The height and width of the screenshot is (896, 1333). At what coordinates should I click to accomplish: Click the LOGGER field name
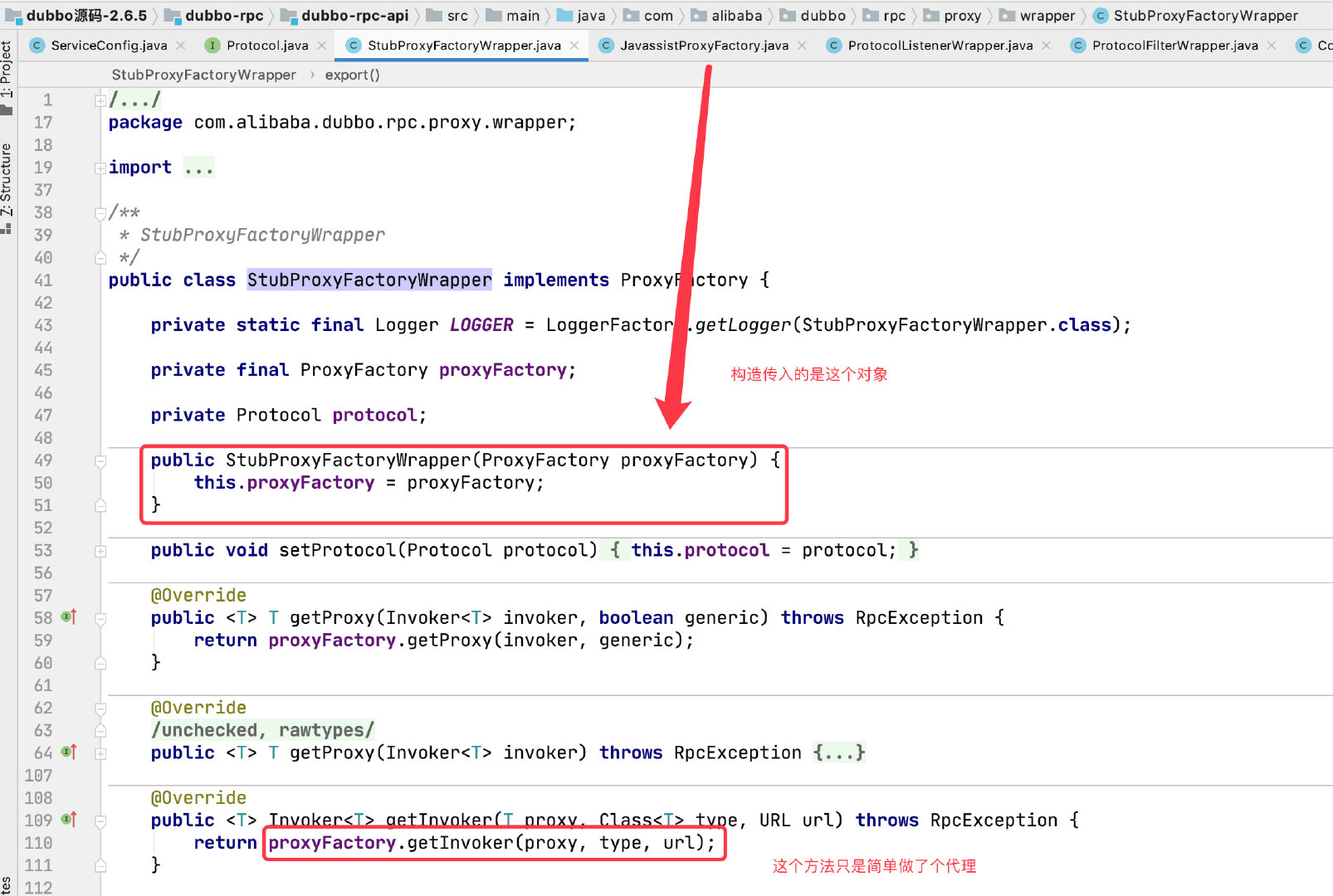(x=481, y=325)
